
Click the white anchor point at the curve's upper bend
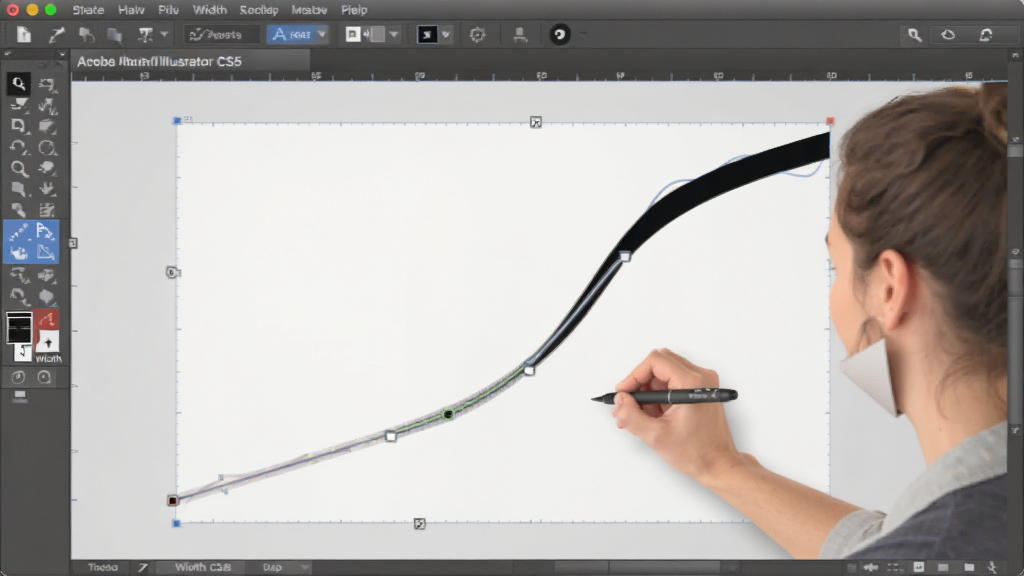pyautogui.click(x=625, y=257)
